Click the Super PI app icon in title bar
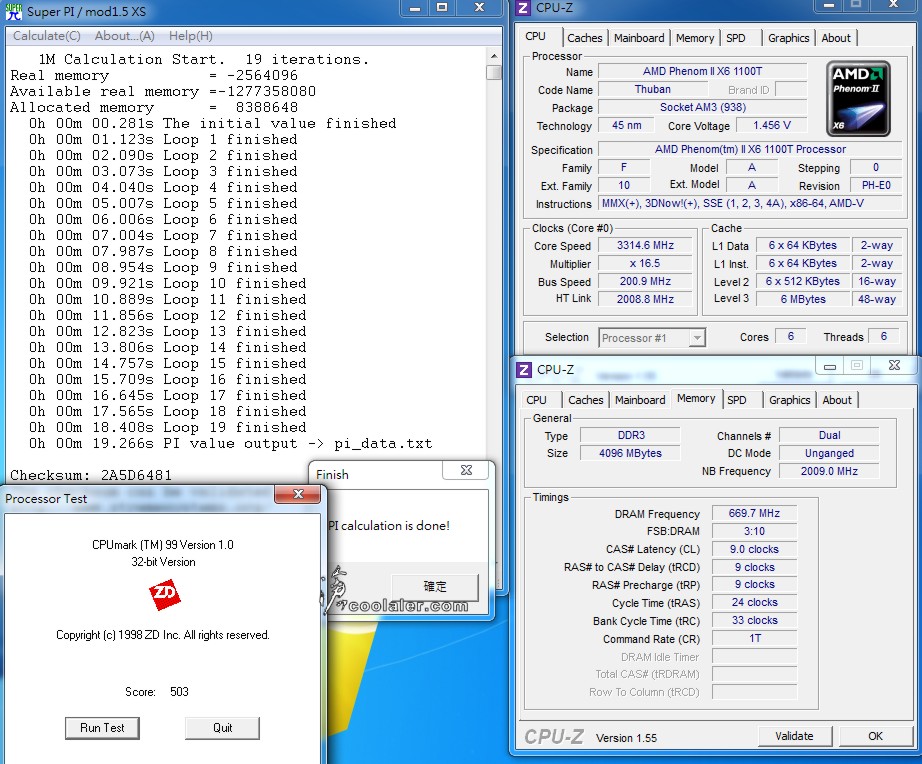This screenshot has height=764, width=922. click(x=13, y=11)
